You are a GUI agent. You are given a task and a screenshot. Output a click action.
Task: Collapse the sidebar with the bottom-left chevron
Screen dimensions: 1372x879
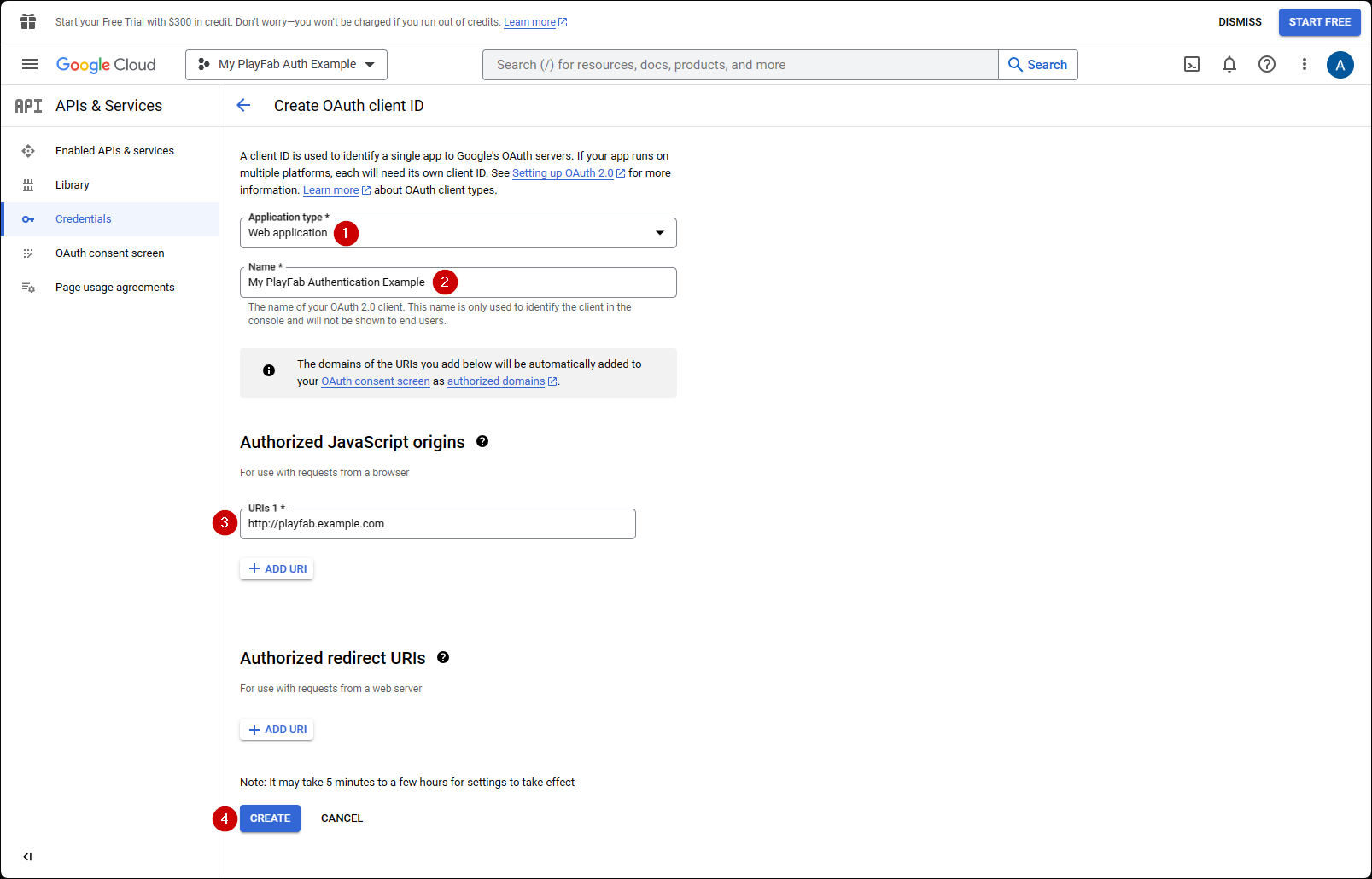tap(26, 856)
